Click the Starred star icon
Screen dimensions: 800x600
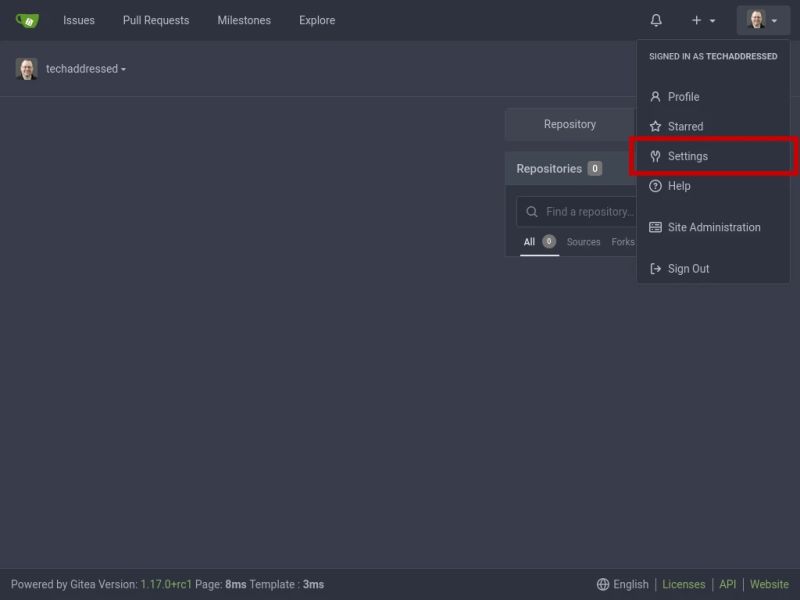tap(656, 126)
